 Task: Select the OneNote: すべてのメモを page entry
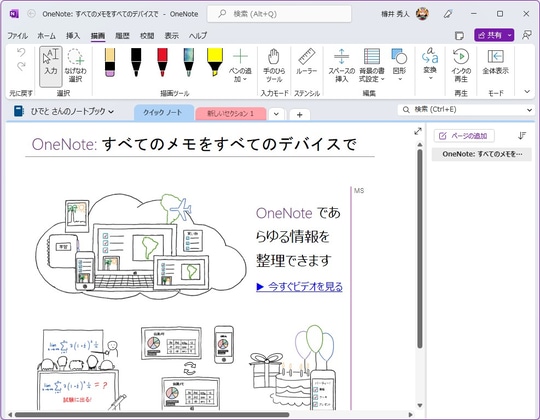[x=482, y=154]
